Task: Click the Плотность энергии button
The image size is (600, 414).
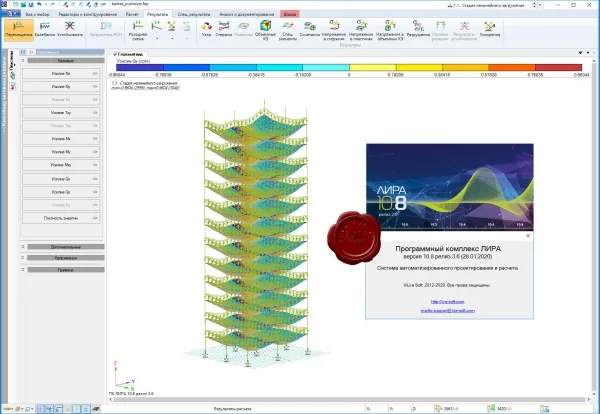Action: [x=61, y=218]
